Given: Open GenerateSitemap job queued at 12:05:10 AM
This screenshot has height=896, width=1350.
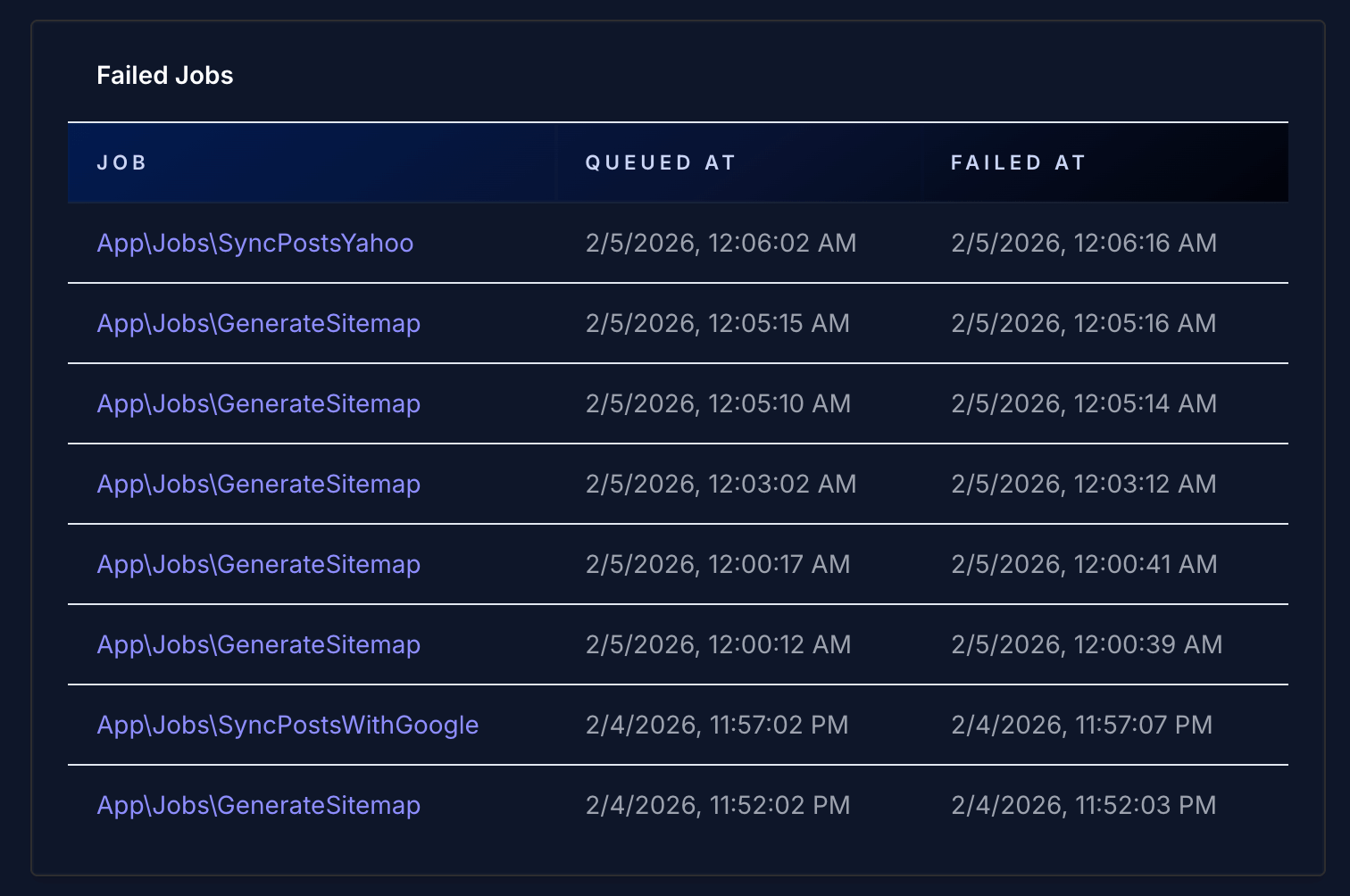Looking at the screenshot, I should (x=258, y=403).
